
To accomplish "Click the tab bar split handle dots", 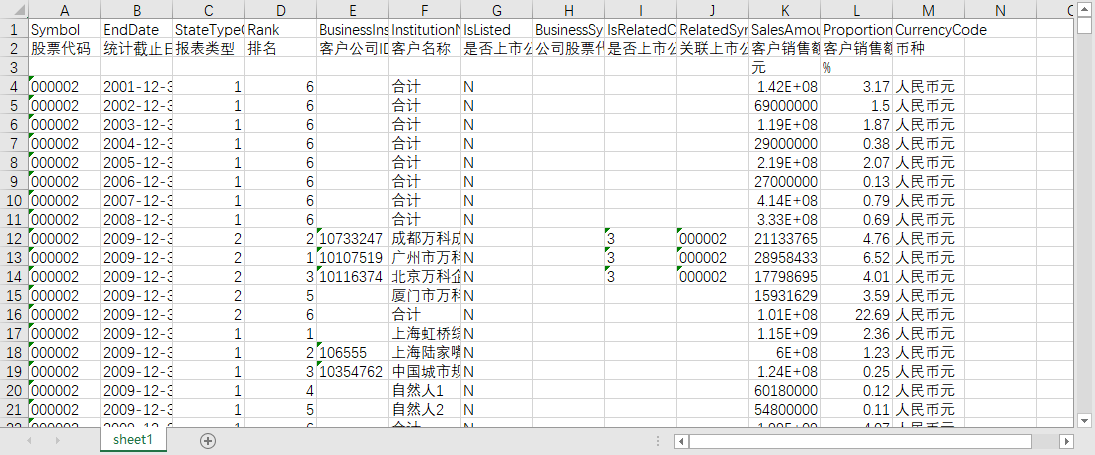I will [x=658, y=441].
